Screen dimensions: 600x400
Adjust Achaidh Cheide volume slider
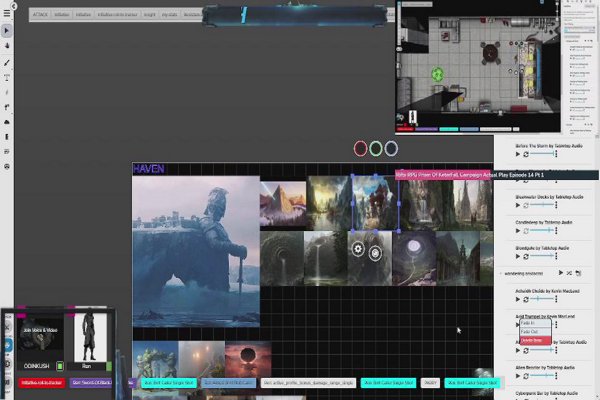point(542,299)
